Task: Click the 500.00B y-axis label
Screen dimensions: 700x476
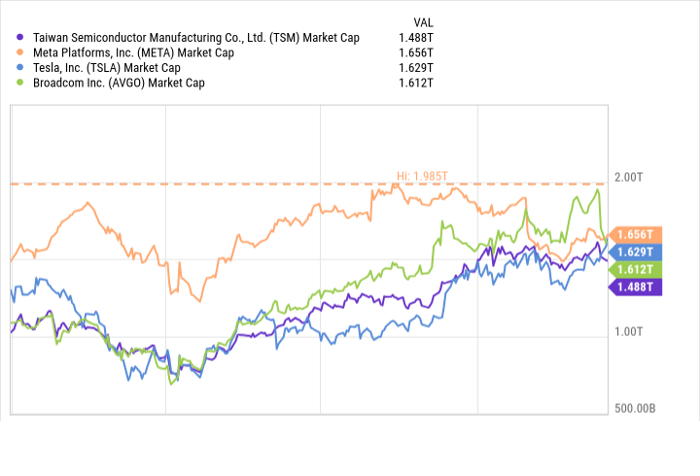Action: [633, 408]
